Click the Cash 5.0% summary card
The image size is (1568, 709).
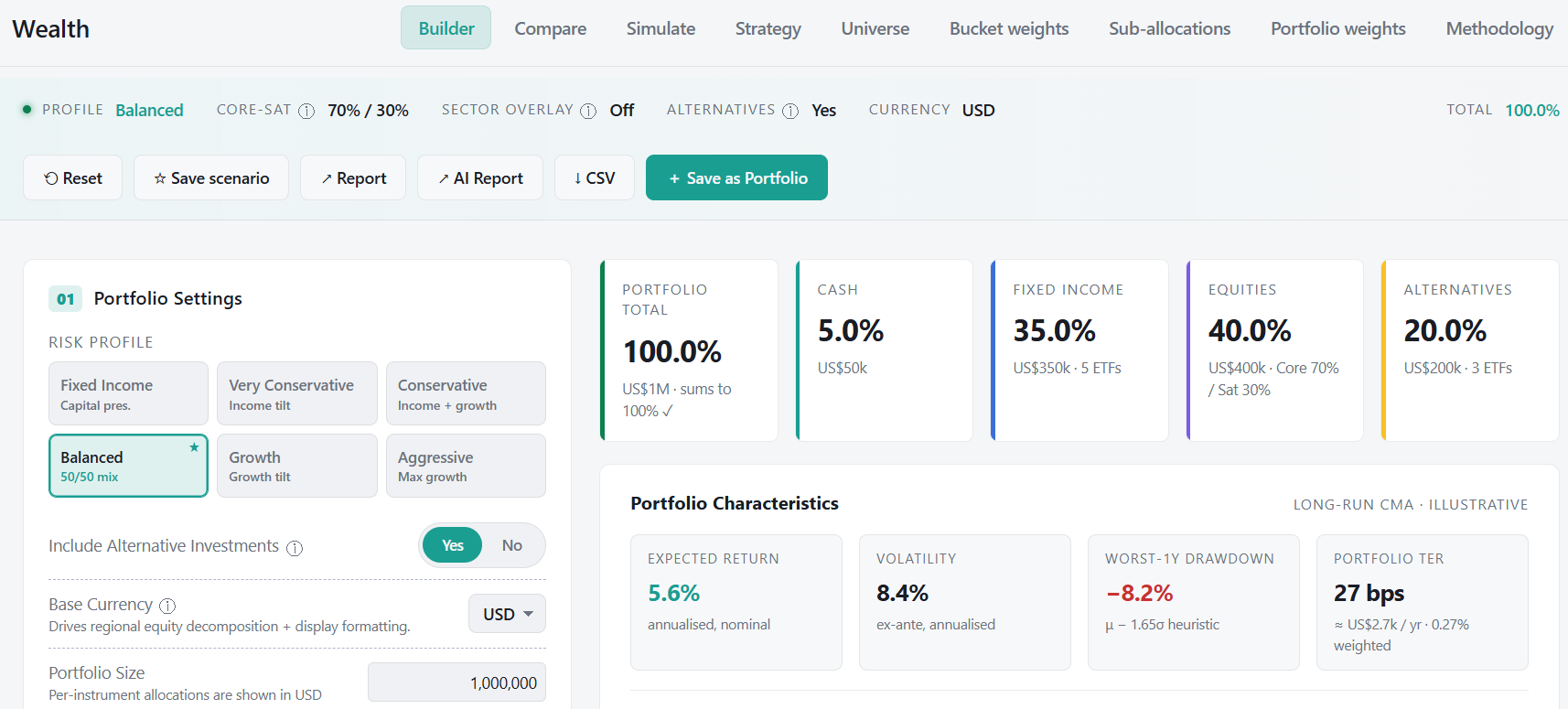pos(884,350)
